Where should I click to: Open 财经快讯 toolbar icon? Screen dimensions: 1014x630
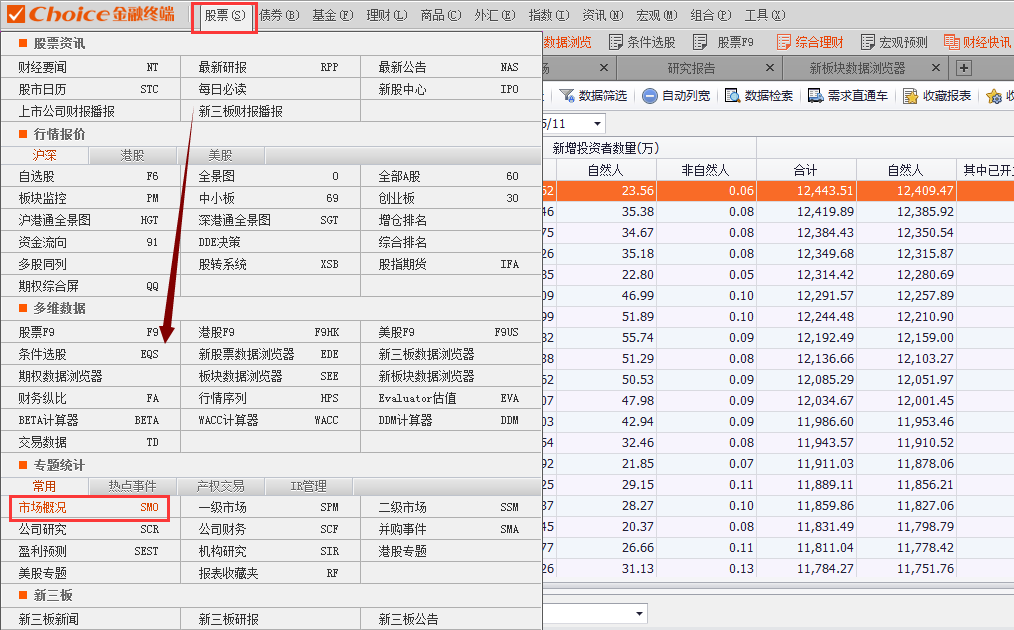pyautogui.click(x=951, y=42)
